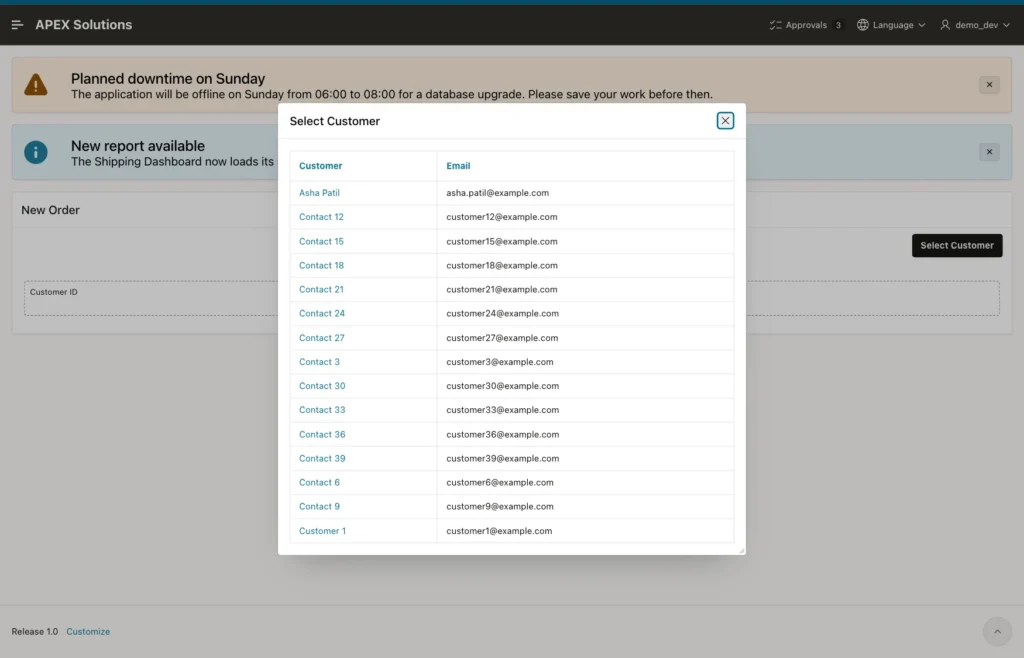Screen dimensions: 1024x658
Task: Click email customer18@example.com
Action: [502, 265]
